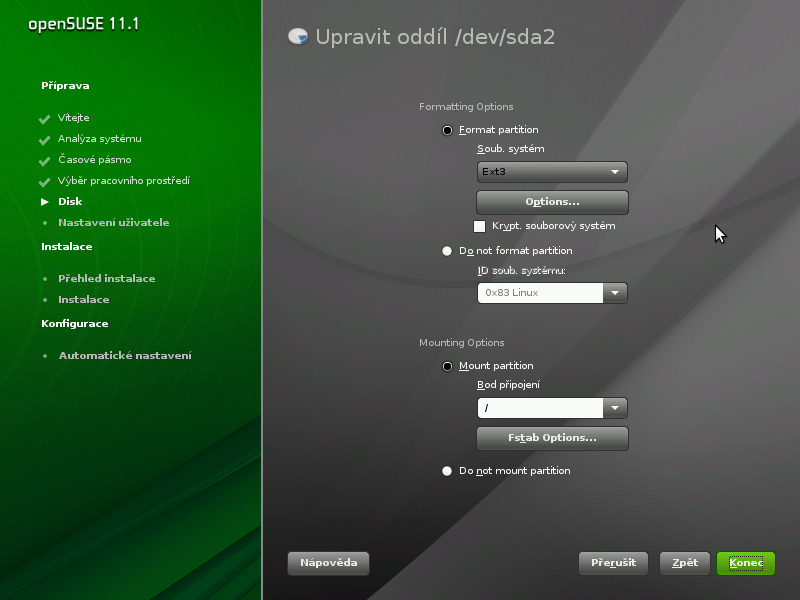Click the openSUSE 11.1 logo text
Screen dimensions: 800x600
click(84, 24)
